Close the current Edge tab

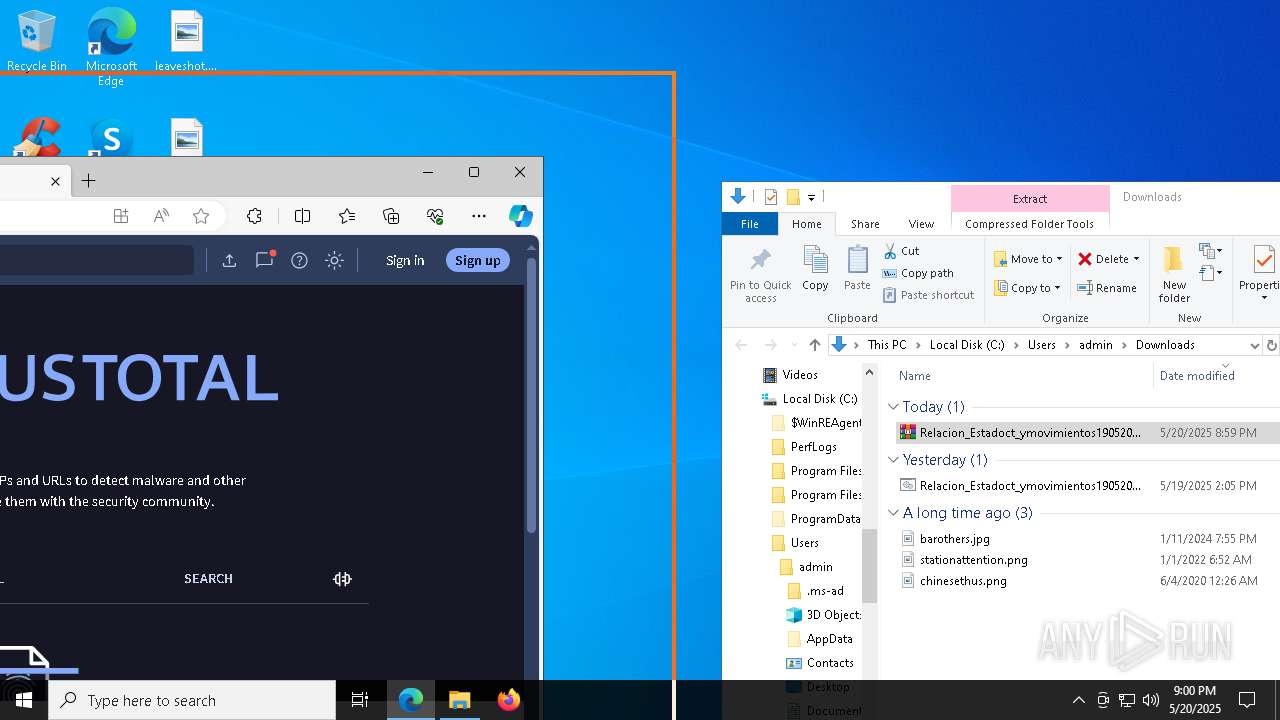(x=55, y=181)
